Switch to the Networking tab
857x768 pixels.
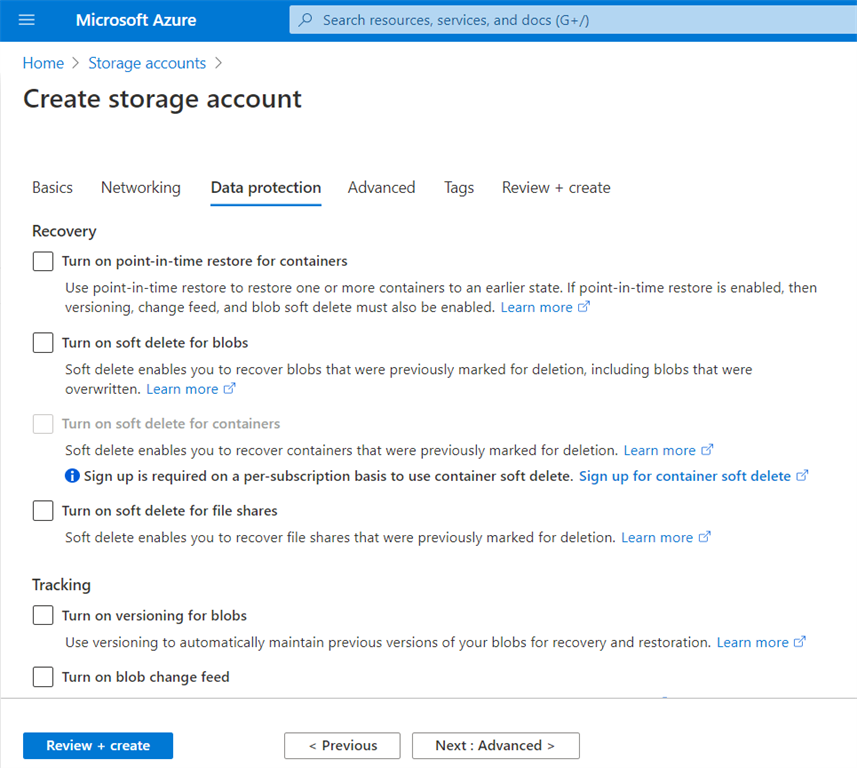[x=140, y=187]
